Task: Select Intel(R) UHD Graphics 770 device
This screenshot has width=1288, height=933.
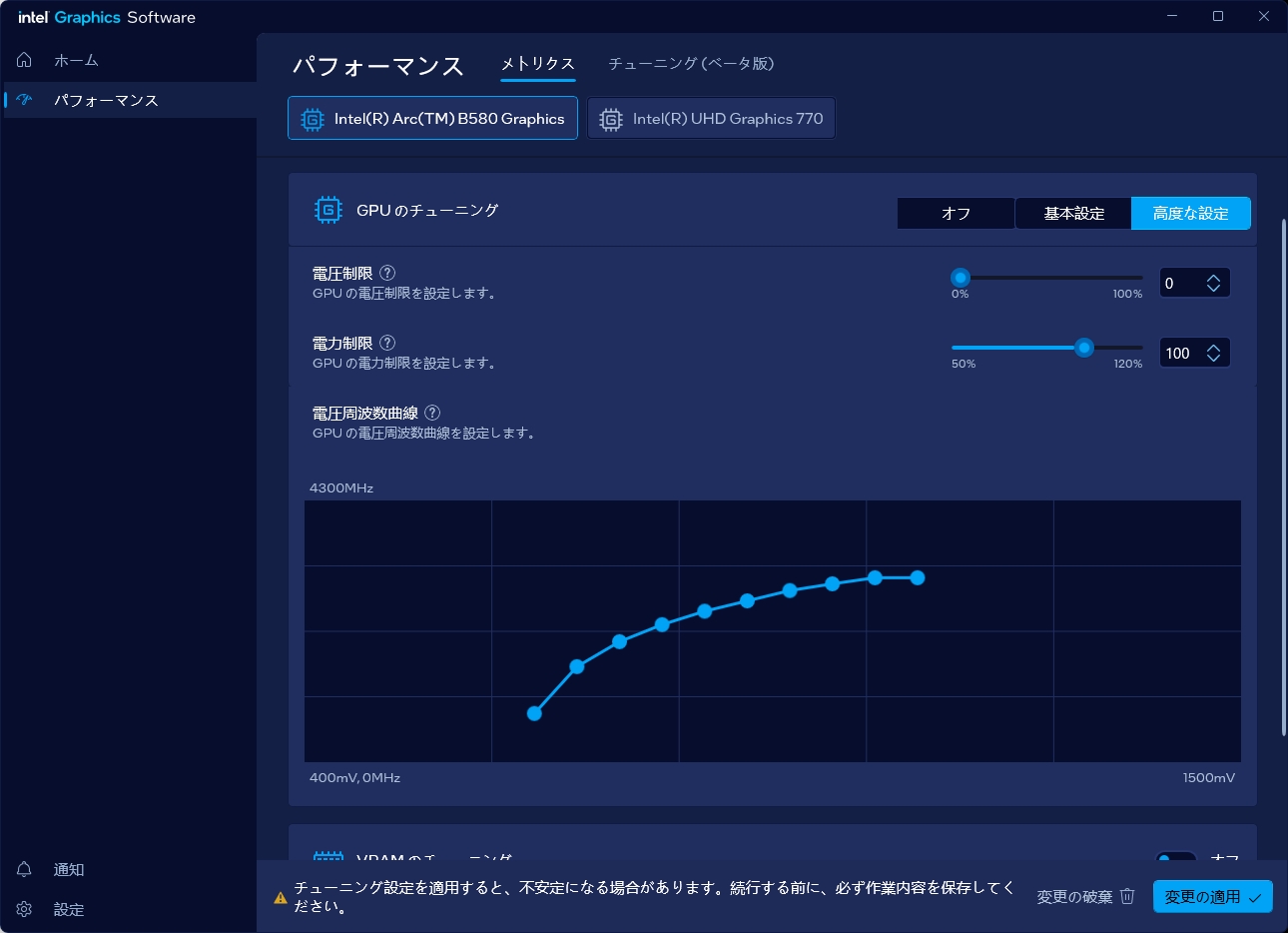Action: point(711,118)
